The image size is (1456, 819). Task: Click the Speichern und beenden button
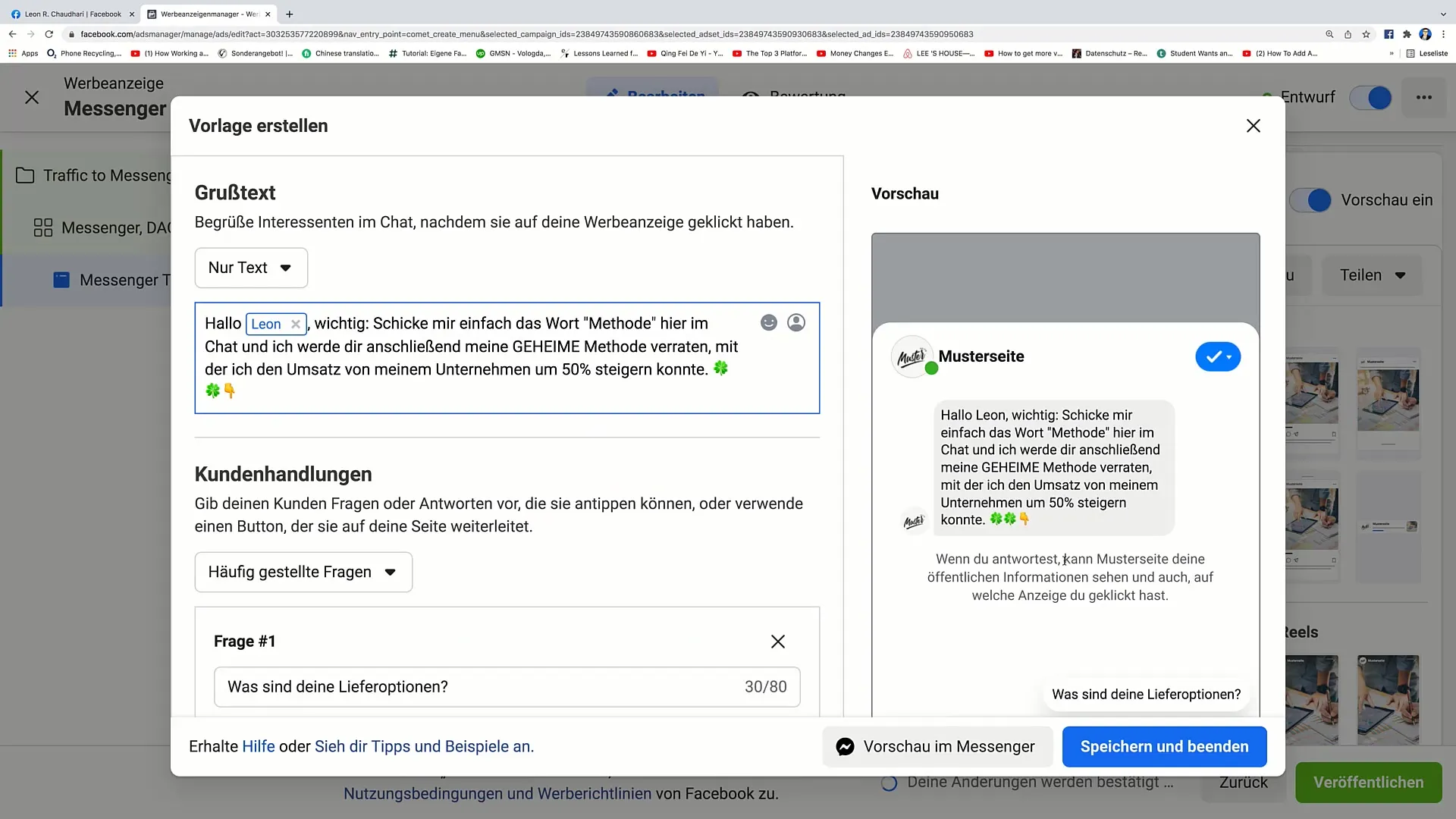pyautogui.click(x=1164, y=746)
